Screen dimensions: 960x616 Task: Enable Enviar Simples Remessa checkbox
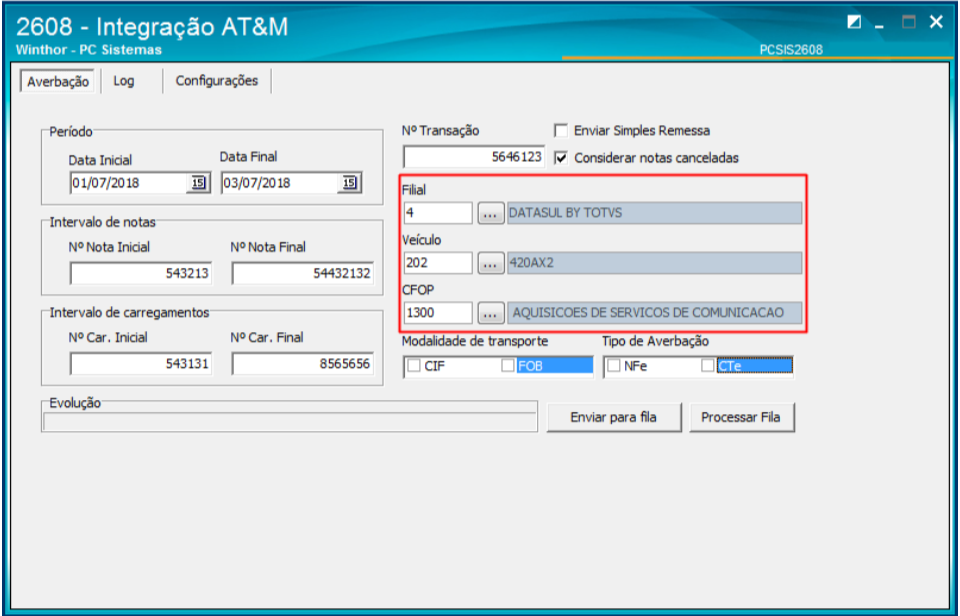560,130
